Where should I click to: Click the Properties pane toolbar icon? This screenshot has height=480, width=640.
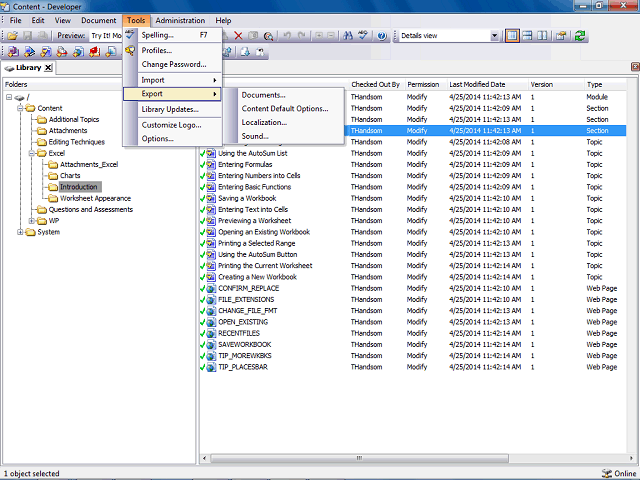tap(561, 36)
